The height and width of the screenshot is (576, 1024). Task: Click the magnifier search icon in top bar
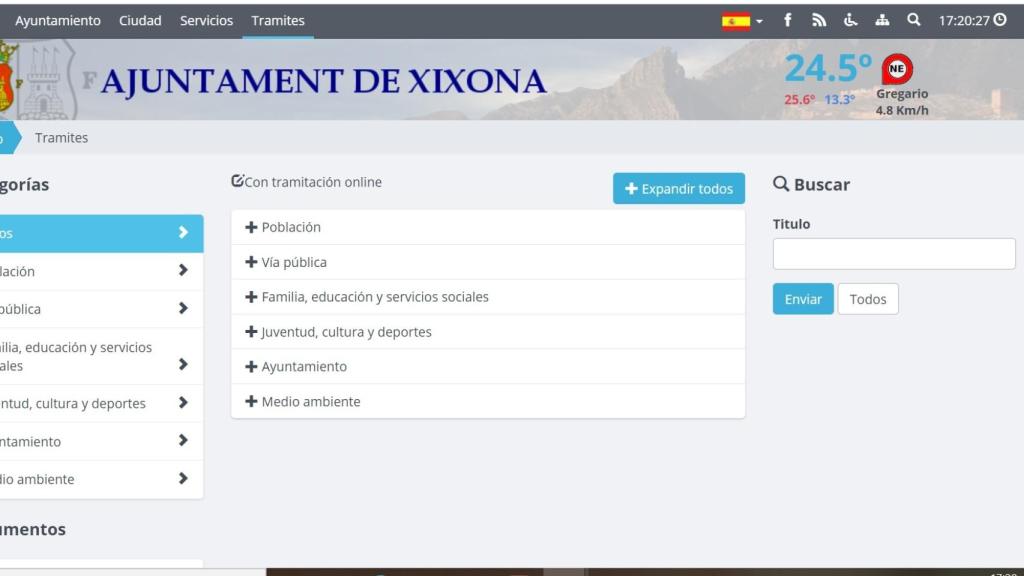click(x=912, y=19)
